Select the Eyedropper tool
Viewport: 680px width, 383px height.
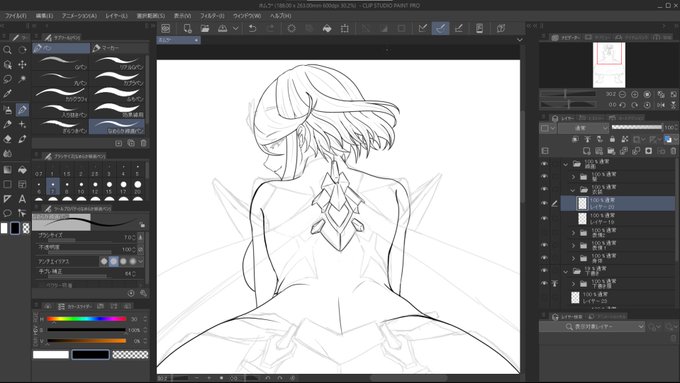coord(7,93)
